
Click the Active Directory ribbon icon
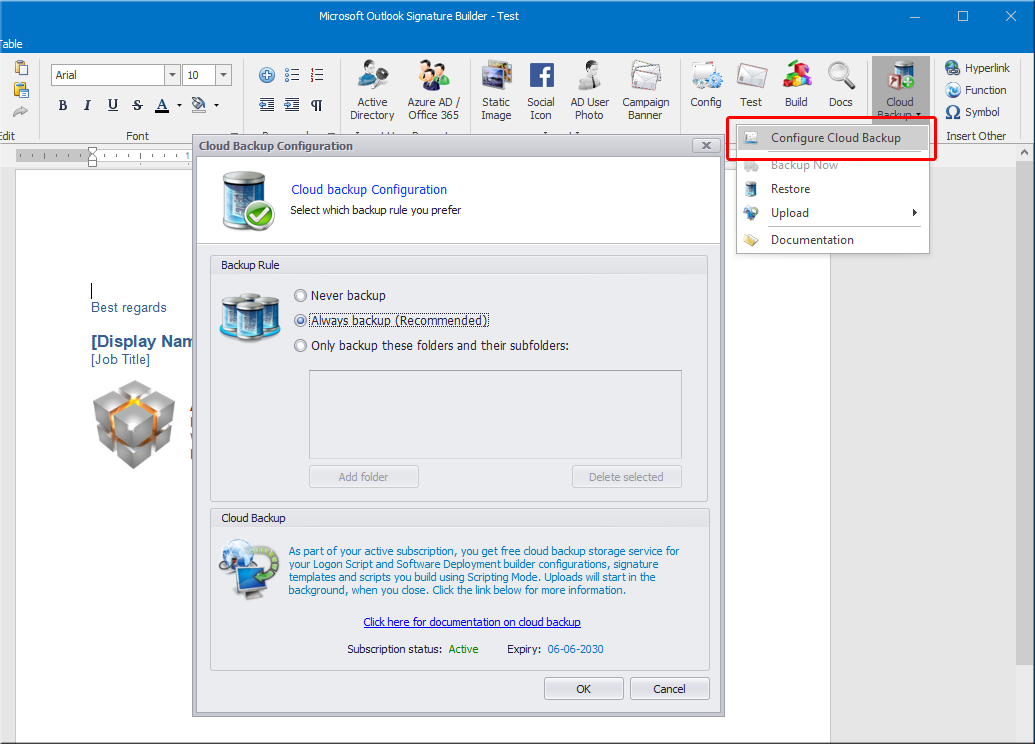pos(372,90)
